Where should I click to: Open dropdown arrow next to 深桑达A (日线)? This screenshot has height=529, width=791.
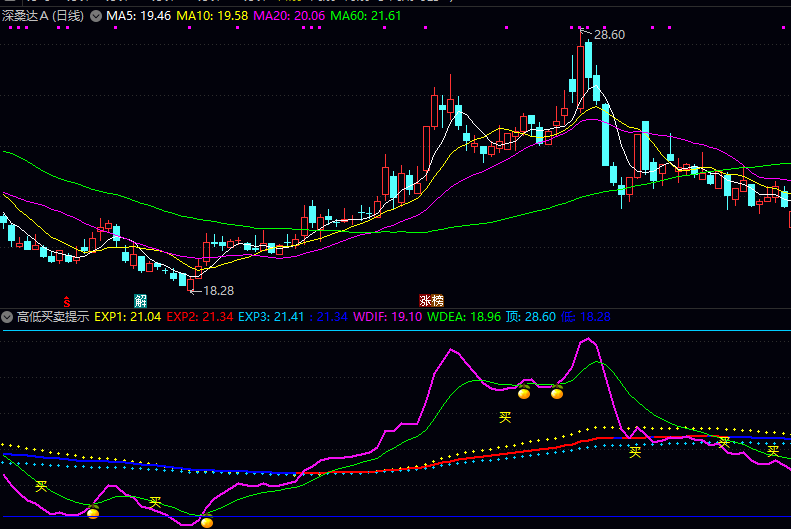tap(95, 17)
